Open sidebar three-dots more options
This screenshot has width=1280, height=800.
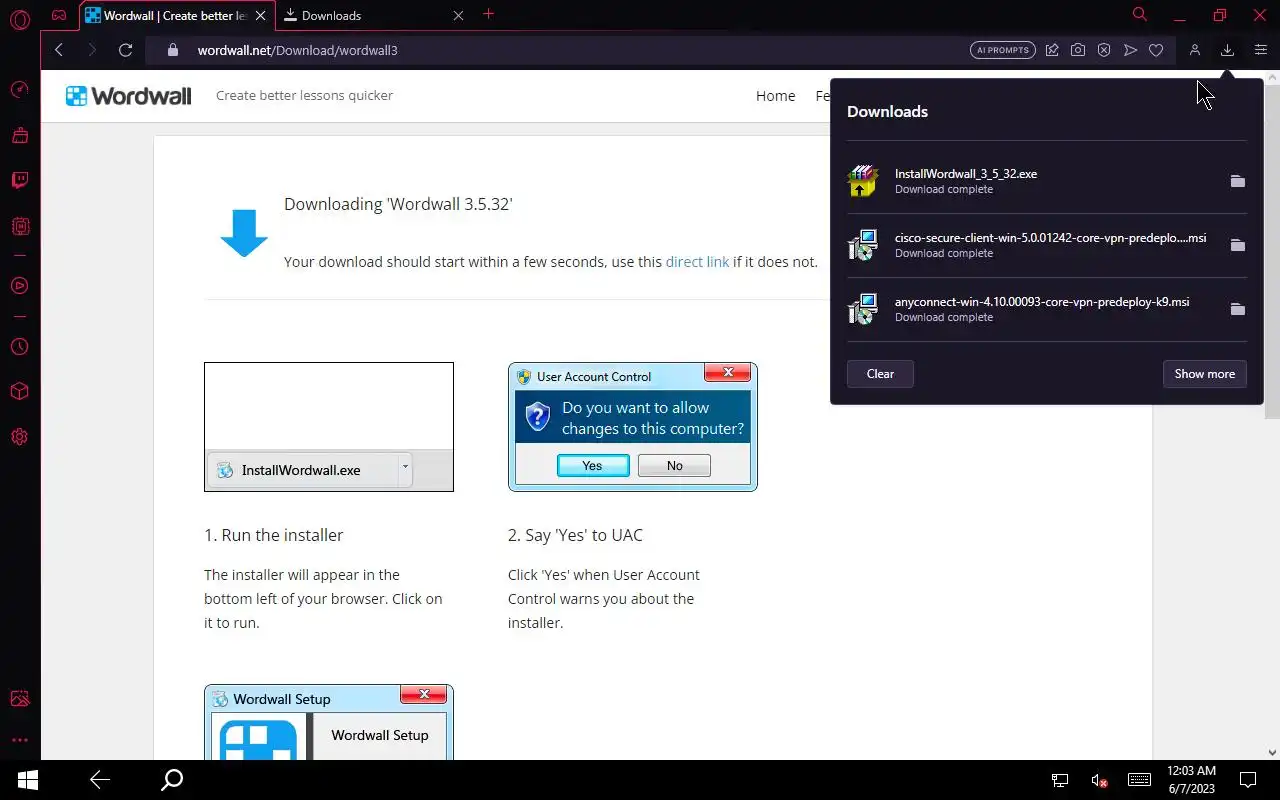[19, 741]
